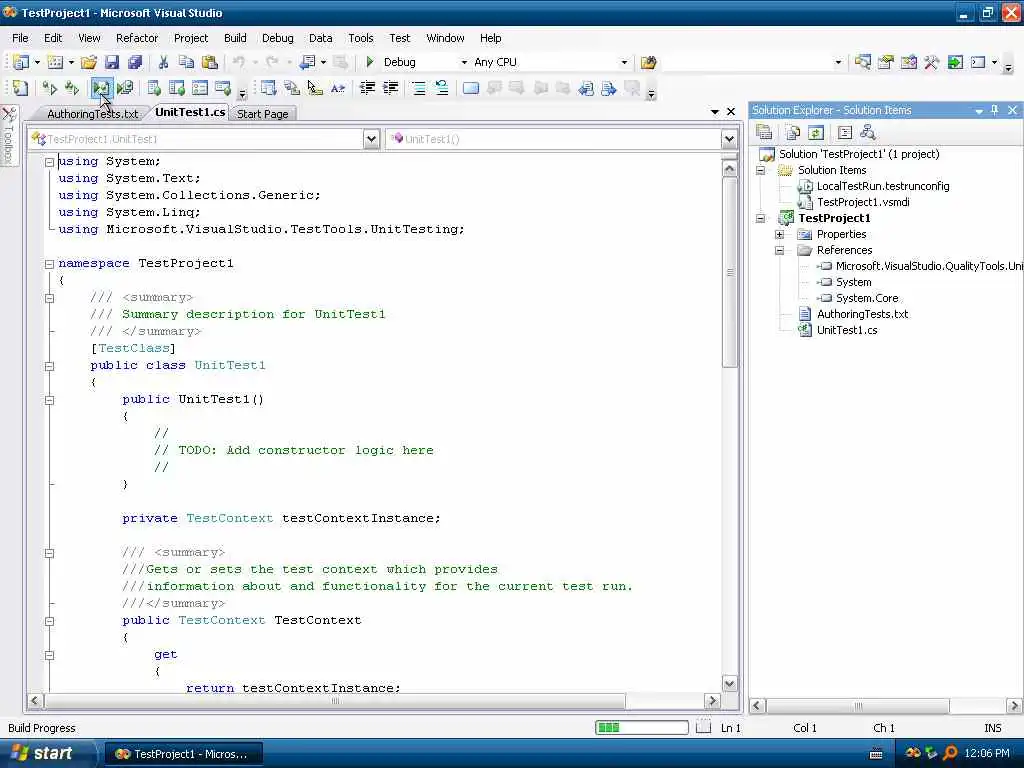The image size is (1024, 768).
Task: Open the Test Results window icon
Action: [x=200, y=88]
